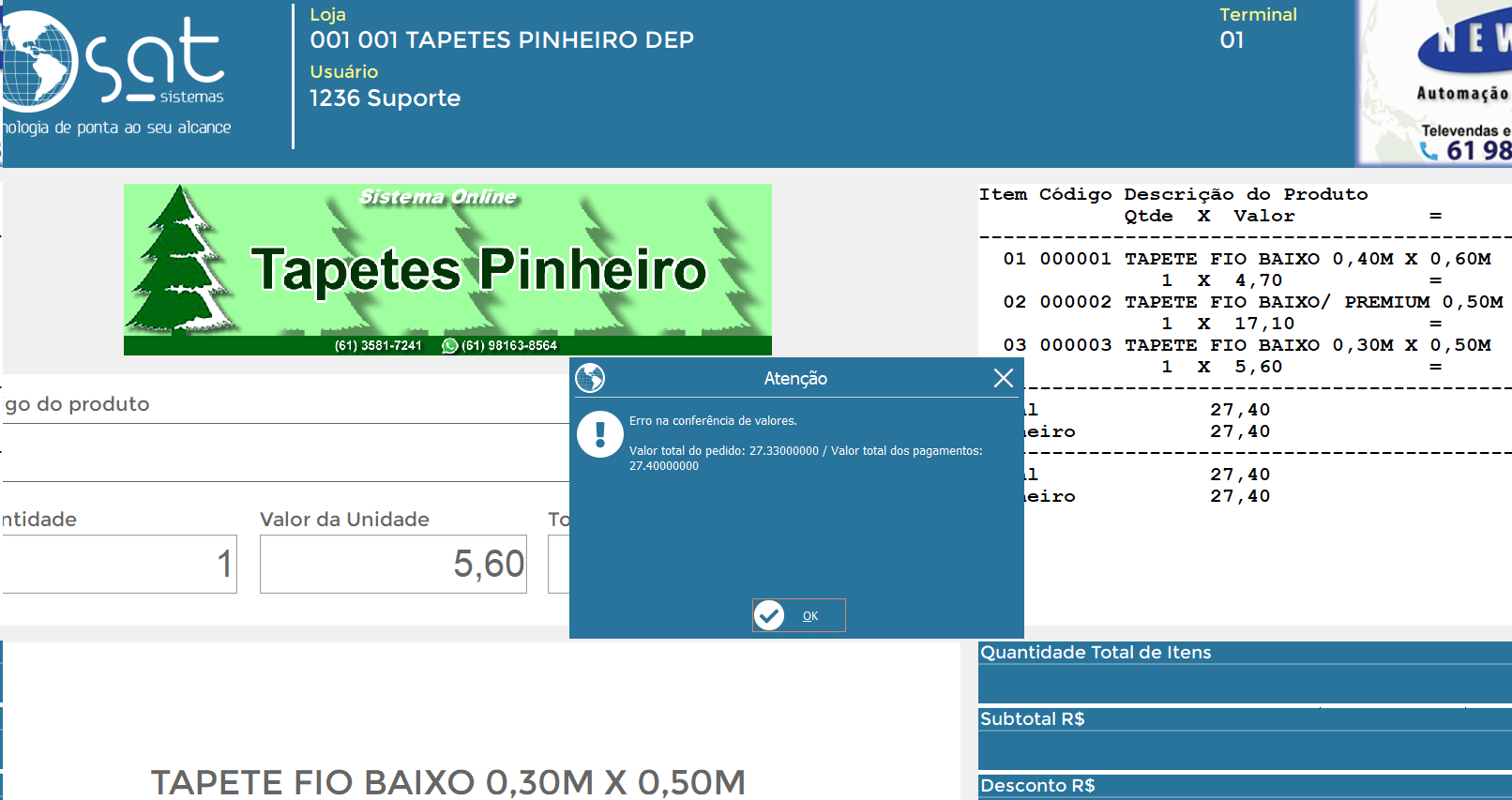The image size is (1512, 800).
Task: Click the user name 1236 Suporte
Action: coord(385,98)
